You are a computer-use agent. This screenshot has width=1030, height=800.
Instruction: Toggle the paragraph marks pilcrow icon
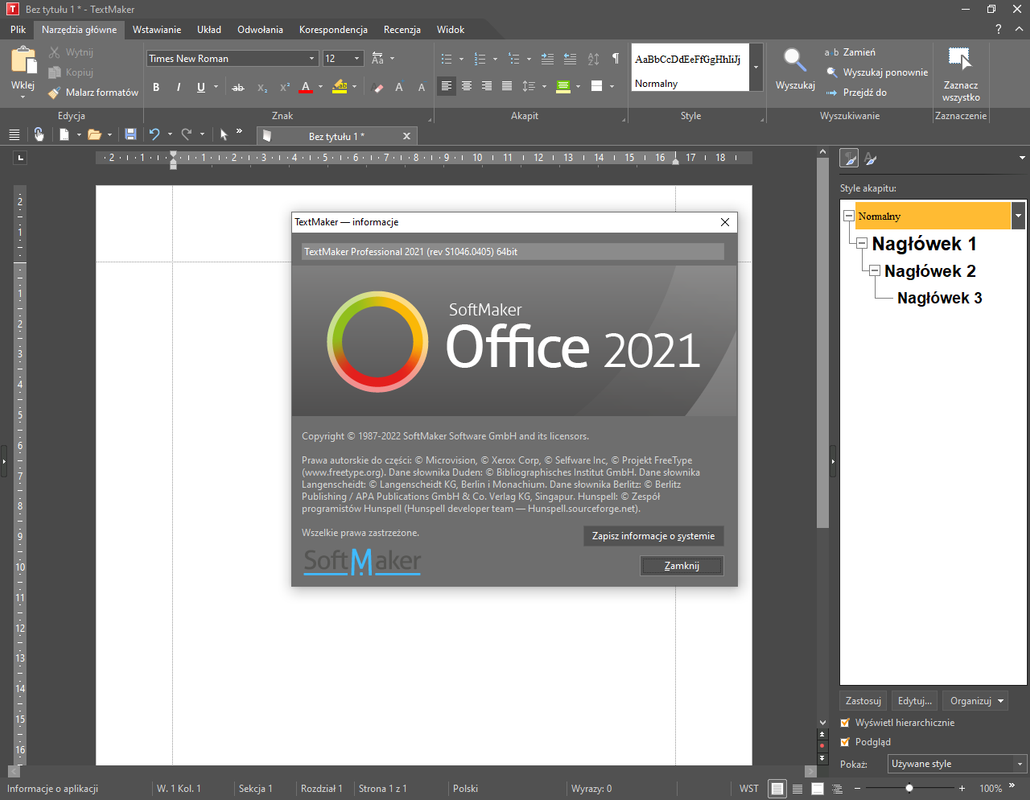point(616,58)
